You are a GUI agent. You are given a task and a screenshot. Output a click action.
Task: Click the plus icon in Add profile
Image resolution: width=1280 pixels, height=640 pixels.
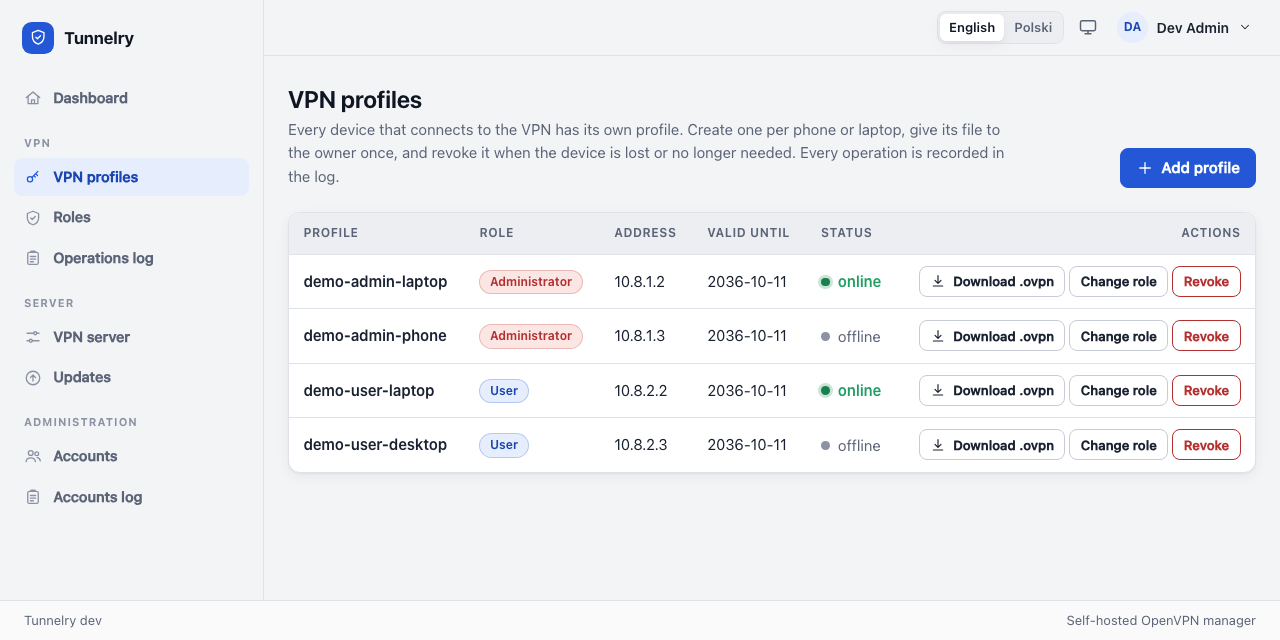[x=1145, y=168]
